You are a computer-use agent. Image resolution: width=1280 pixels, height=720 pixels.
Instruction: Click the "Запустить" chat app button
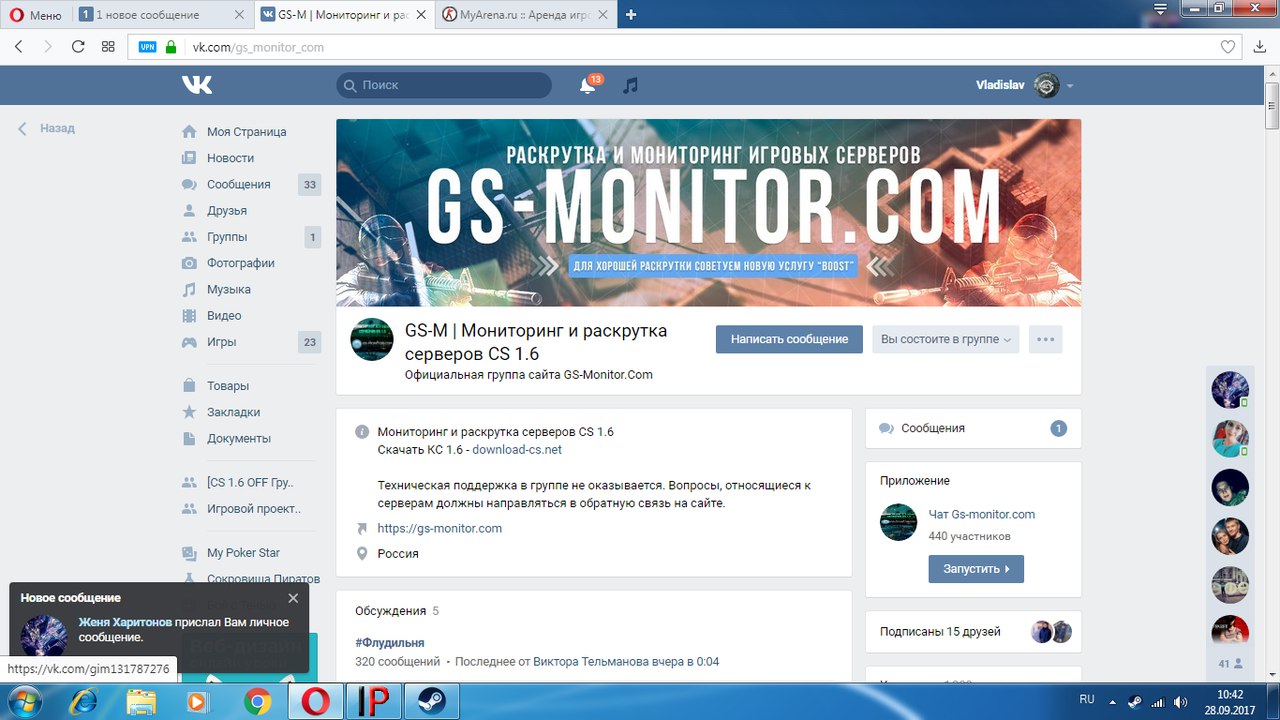[x=976, y=568]
